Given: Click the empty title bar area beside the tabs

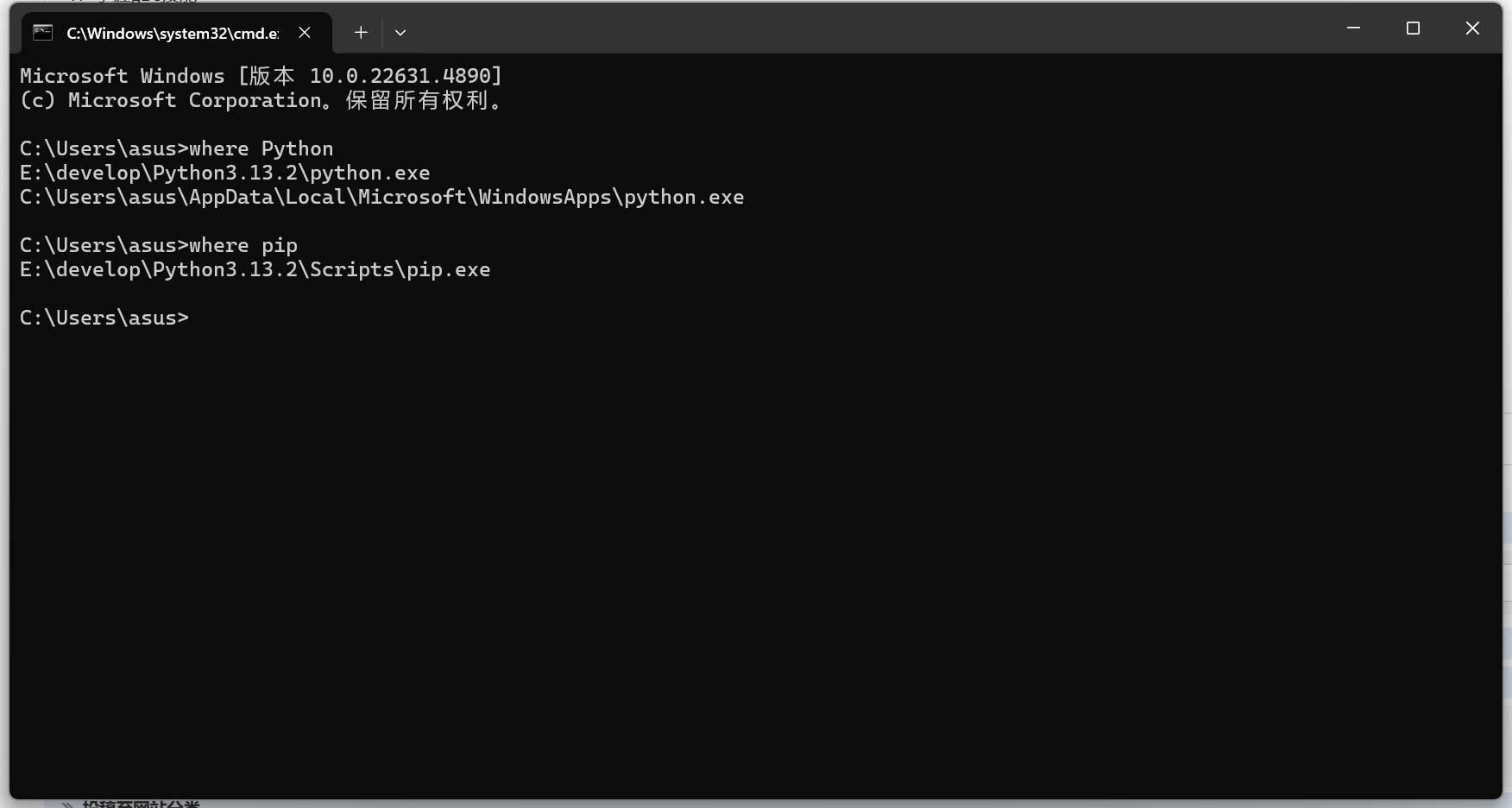Looking at the screenshot, I should click(863, 30).
